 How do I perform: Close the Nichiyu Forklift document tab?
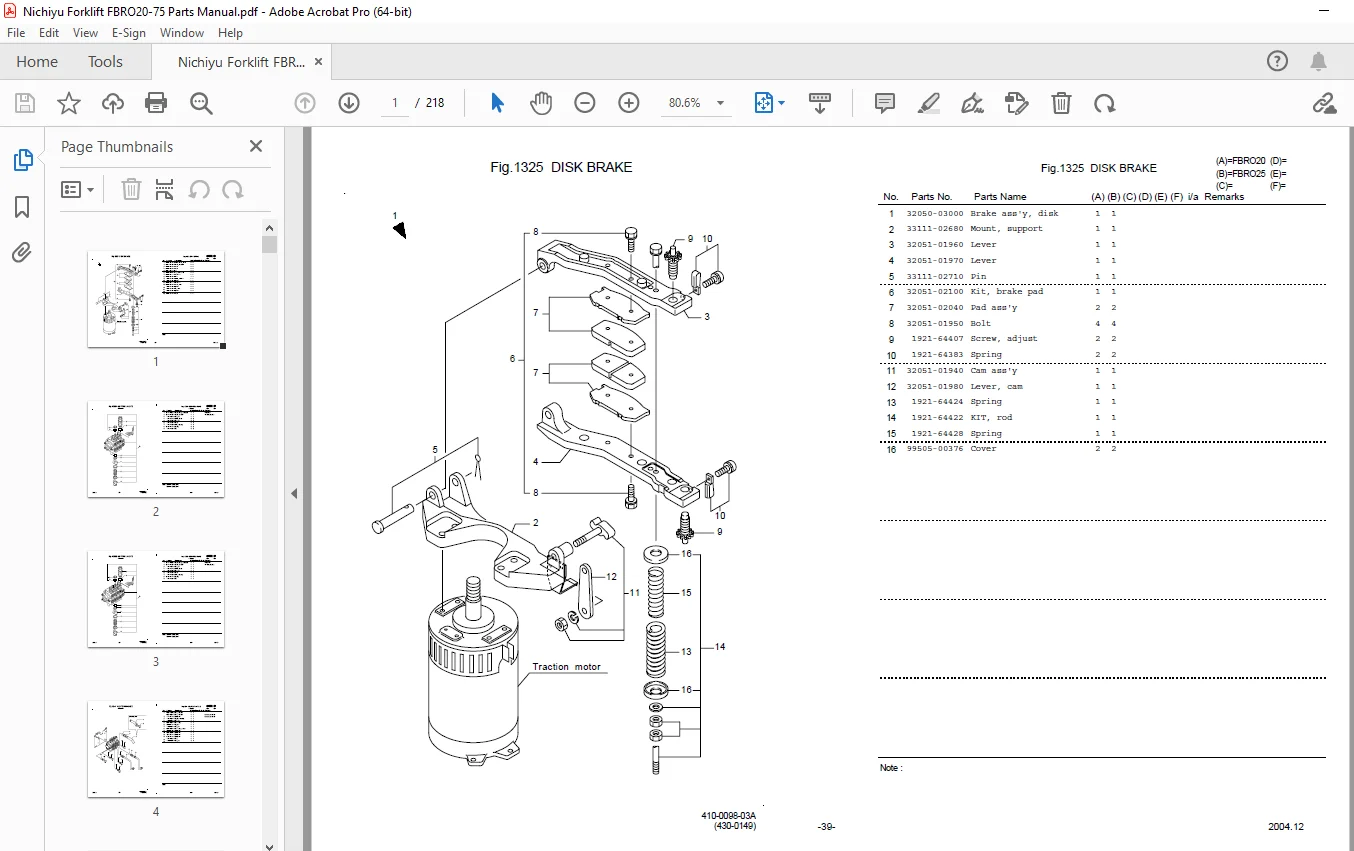click(319, 61)
